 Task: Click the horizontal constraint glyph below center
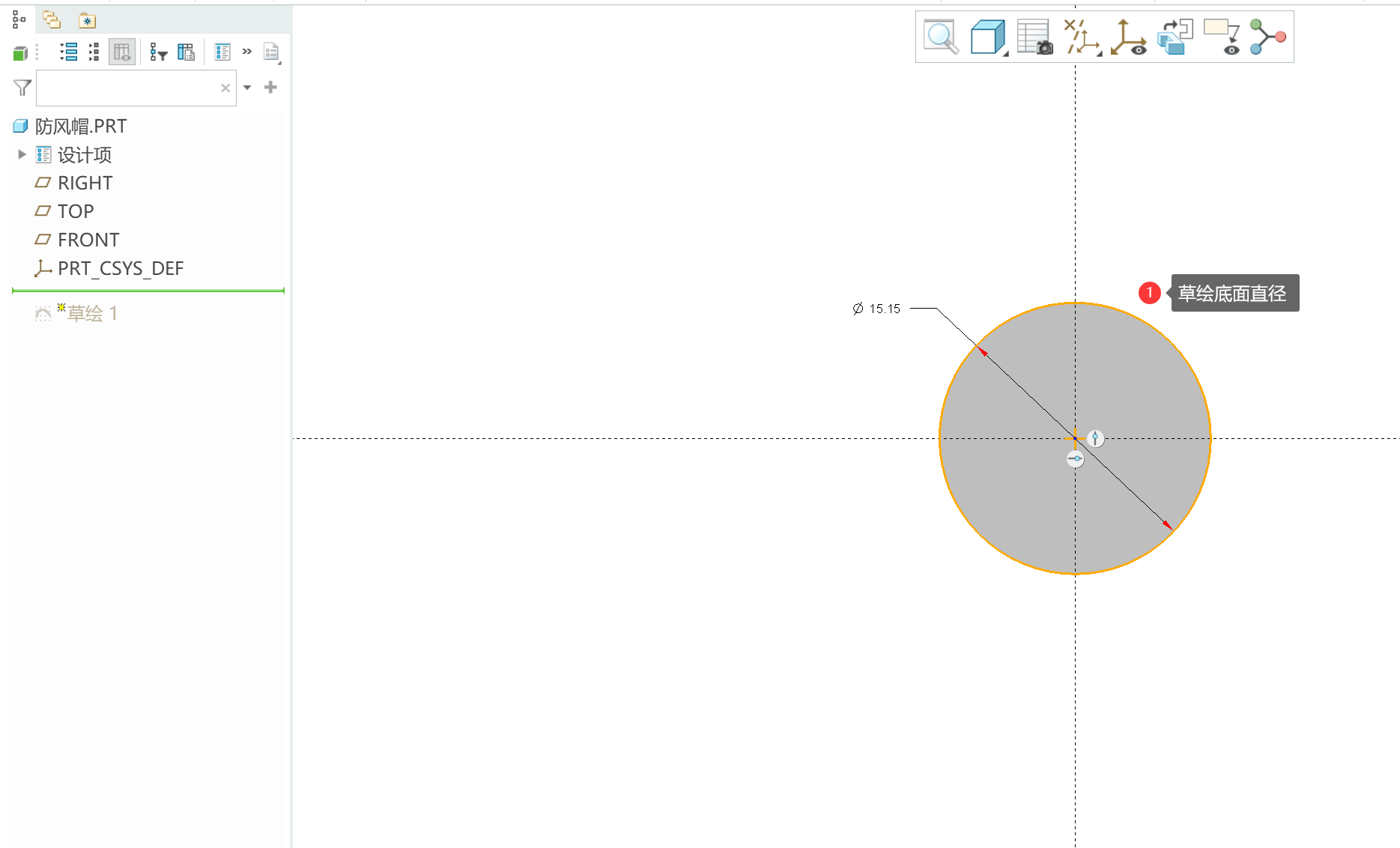1076,458
